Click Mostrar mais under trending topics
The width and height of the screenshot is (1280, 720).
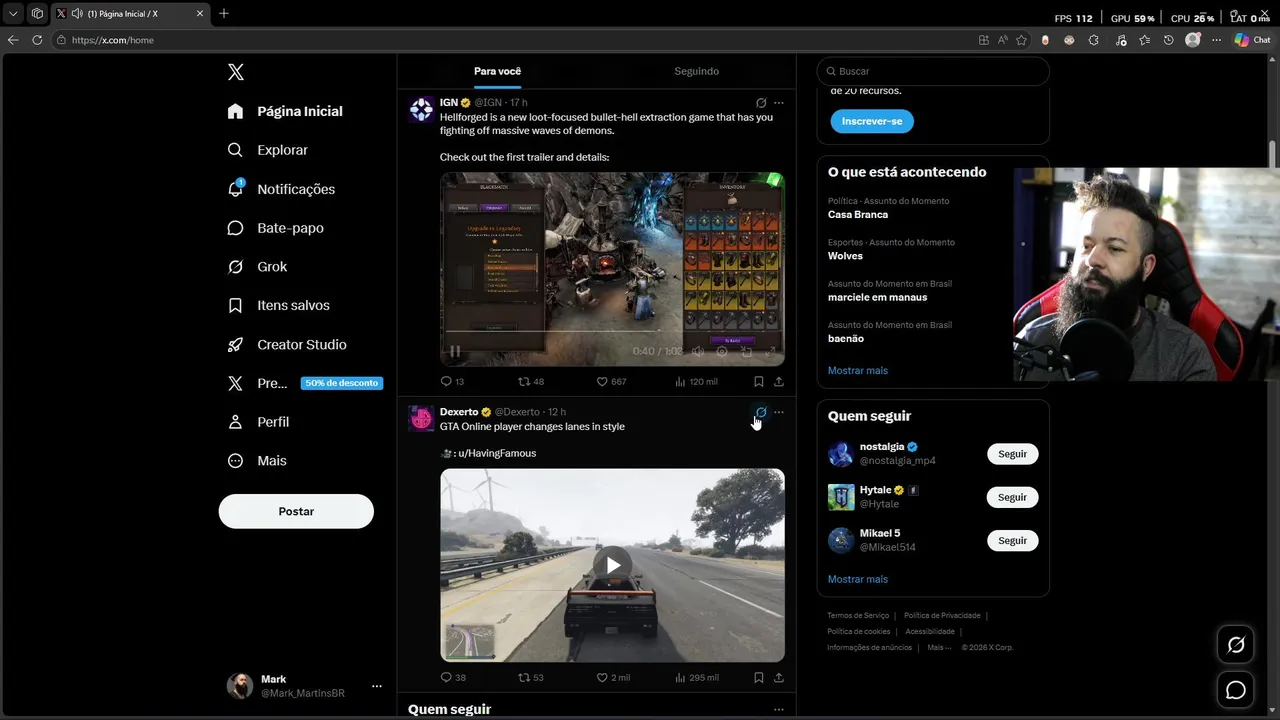coord(858,370)
